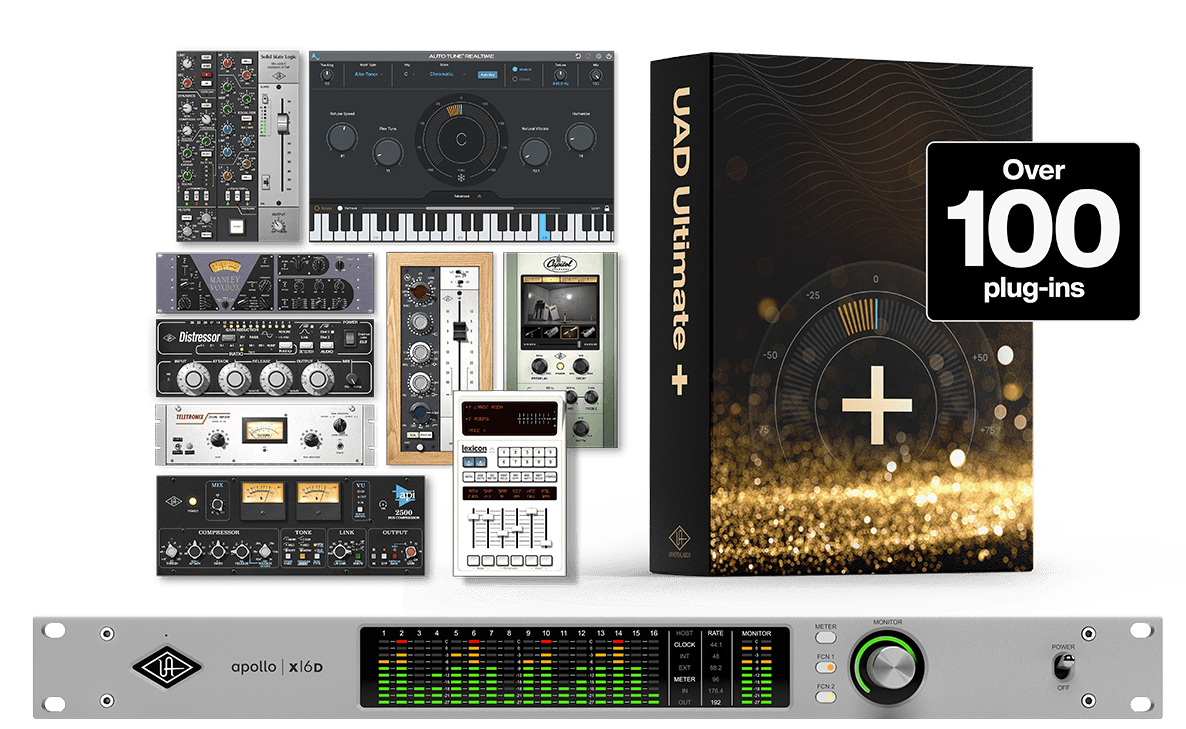The height and width of the screenshot is (729, 1186).
Task: Click the undo icon in Auto-Tune header
Action: tap(578, 56)
